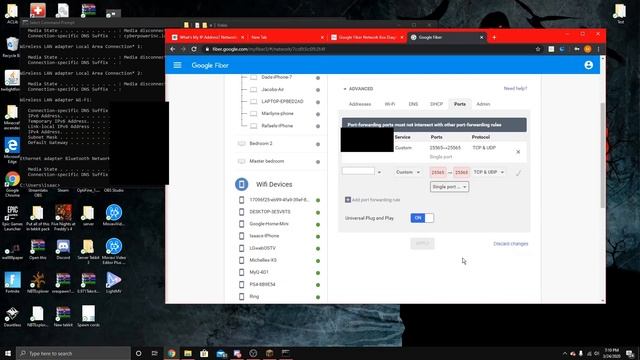Screen dimensions: 640x360
Task: Open NBTExplorer desktop shortcut
Action: 38,283
